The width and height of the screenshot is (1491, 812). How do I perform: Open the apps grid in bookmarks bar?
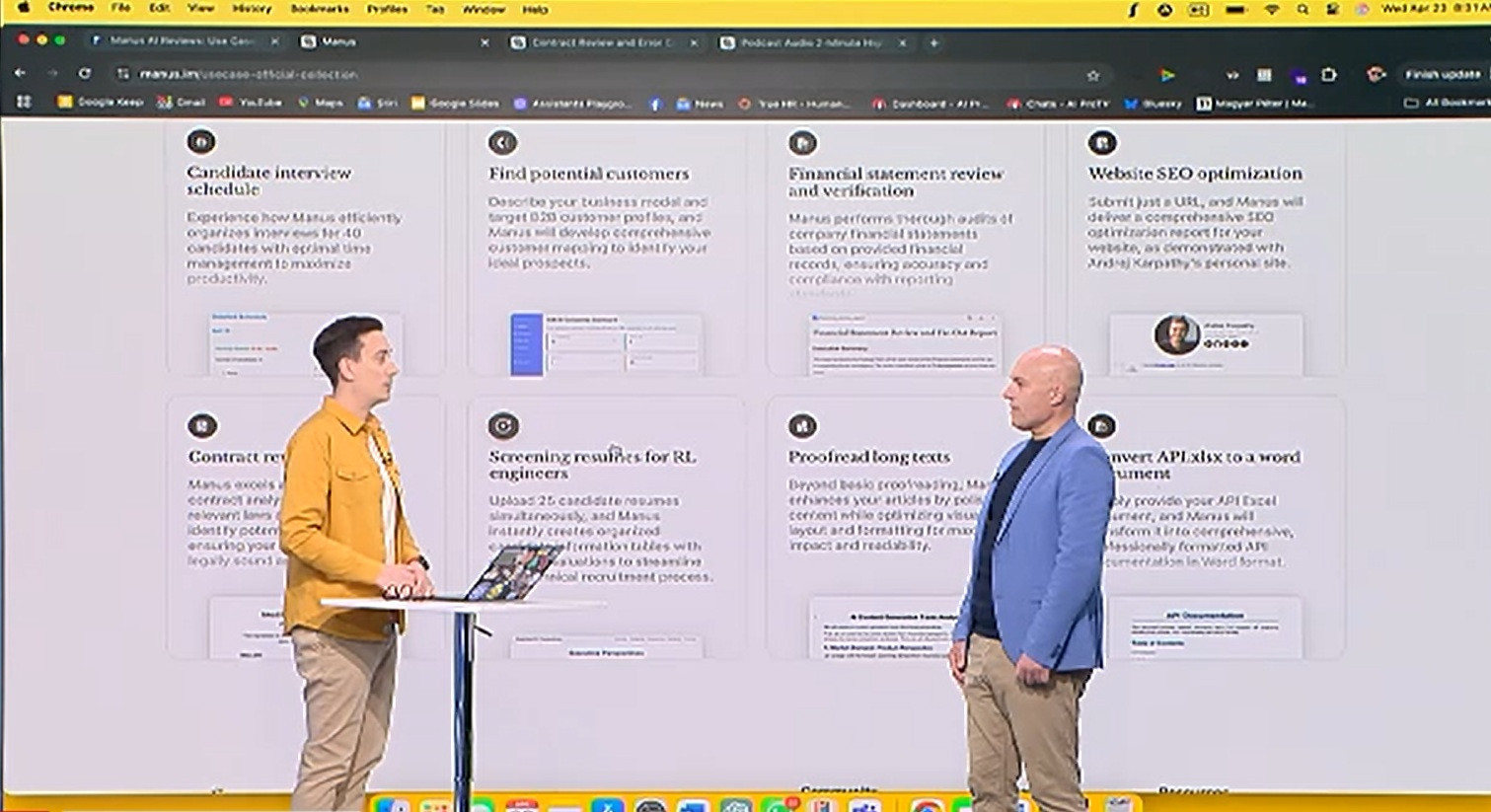pos(24,103)
